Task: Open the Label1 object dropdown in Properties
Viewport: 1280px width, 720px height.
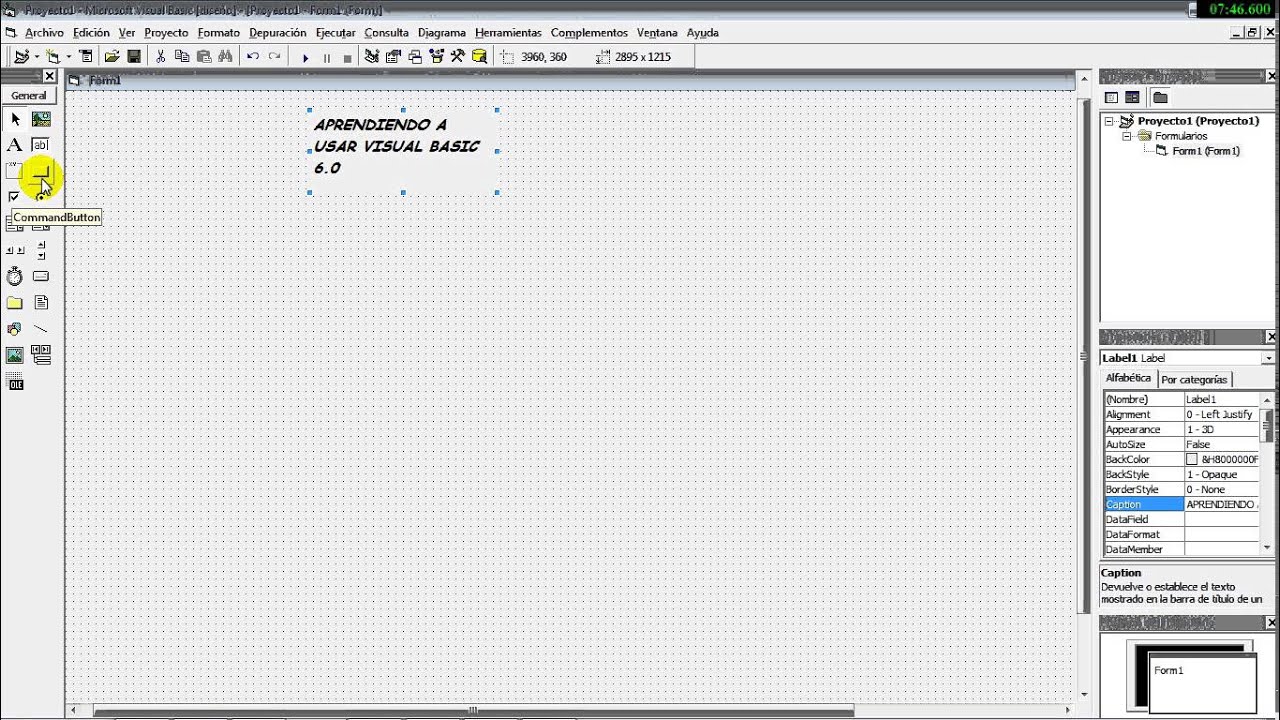Action: (1268, 358)
